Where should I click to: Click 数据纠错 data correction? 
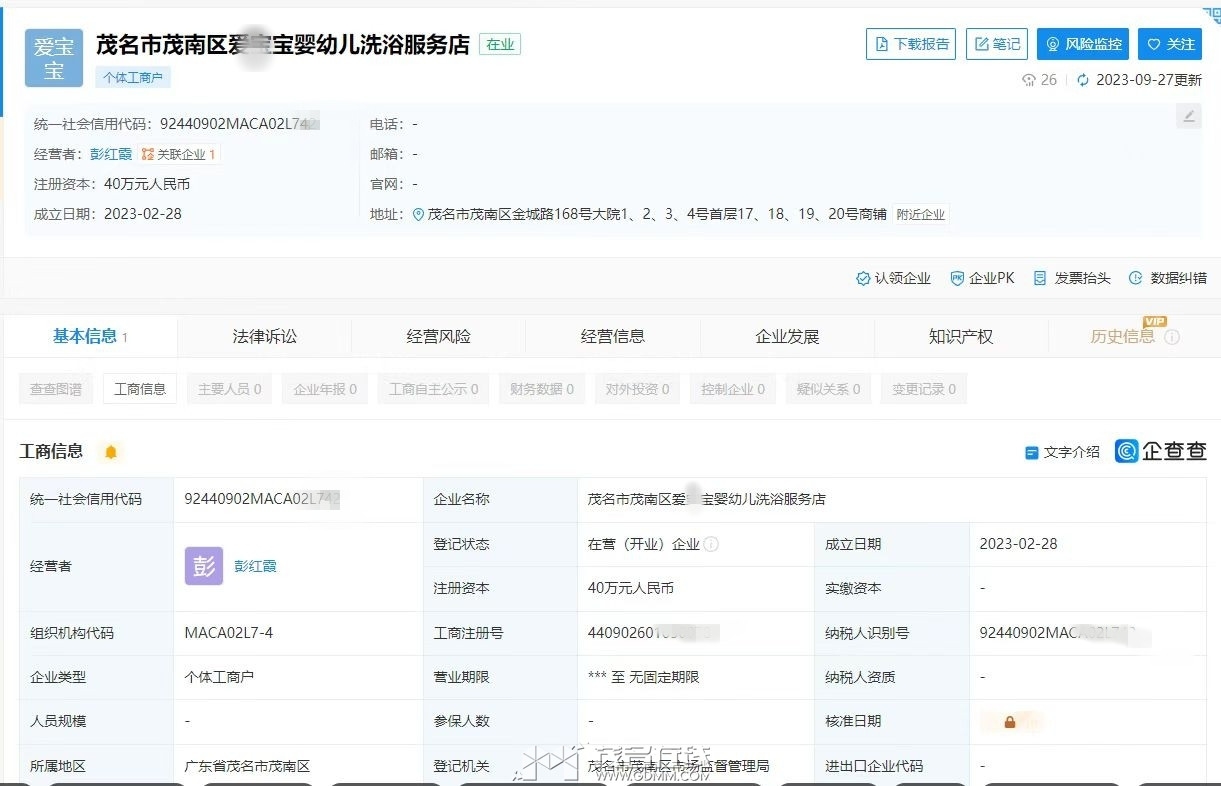1168,278
